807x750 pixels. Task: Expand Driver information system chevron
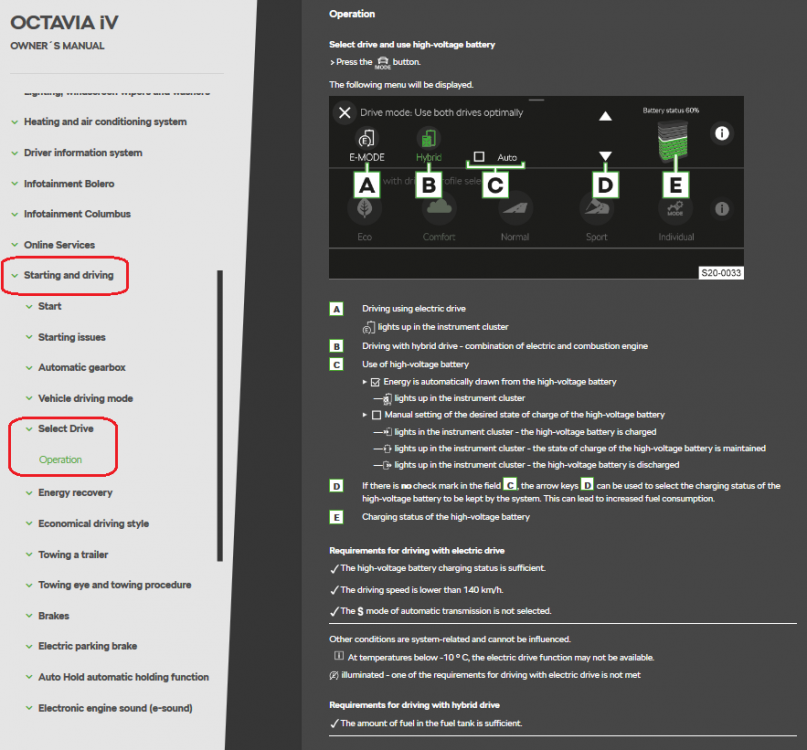(15, 153)
